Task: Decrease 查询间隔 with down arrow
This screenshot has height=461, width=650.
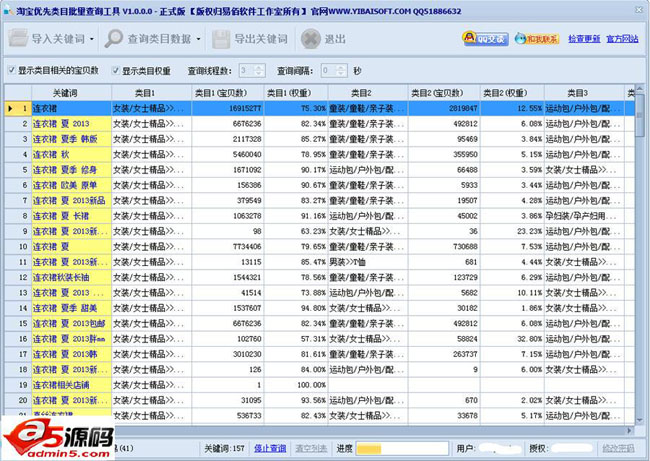Action: click(342, 74)
